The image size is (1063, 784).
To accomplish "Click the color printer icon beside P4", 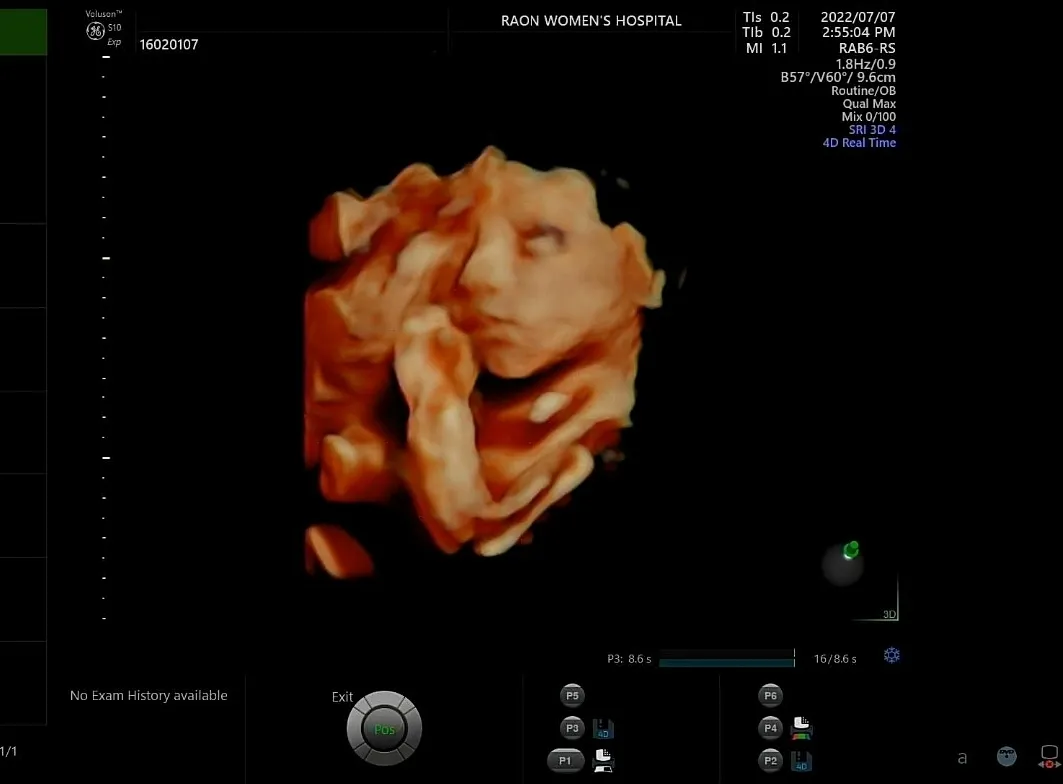I will pos(801,728).
